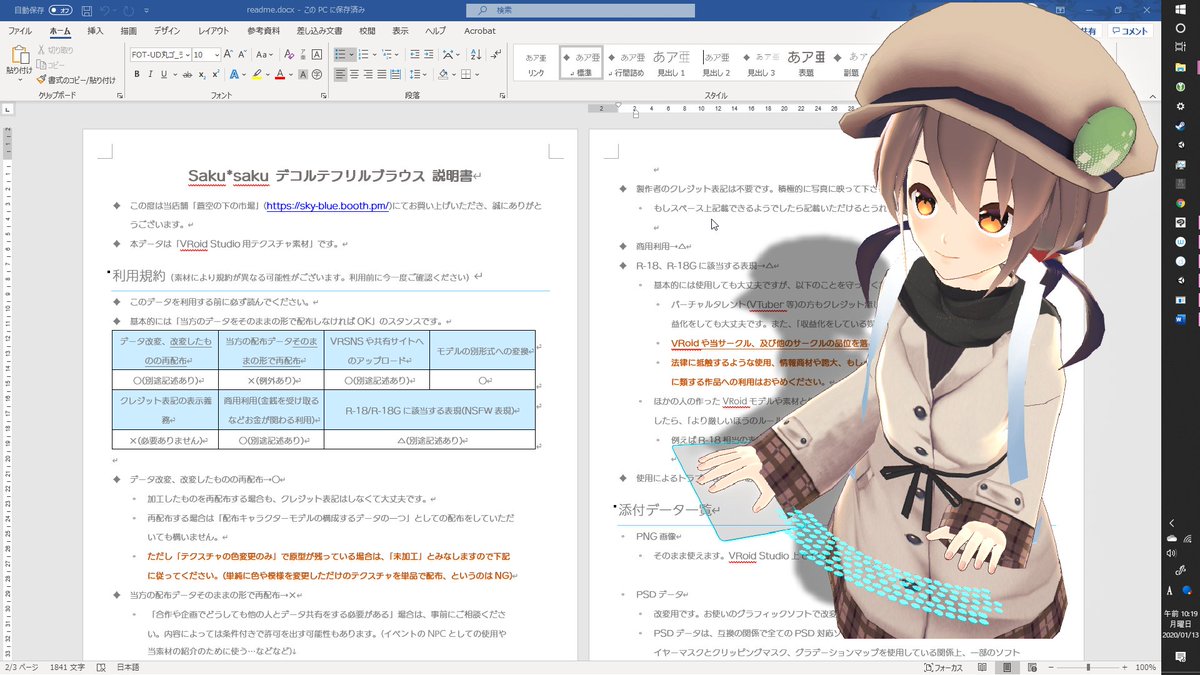The height and width of the screenshot is (675, 1200).
Task: Click the Decrease Indent icon
Action: [414, 54]
